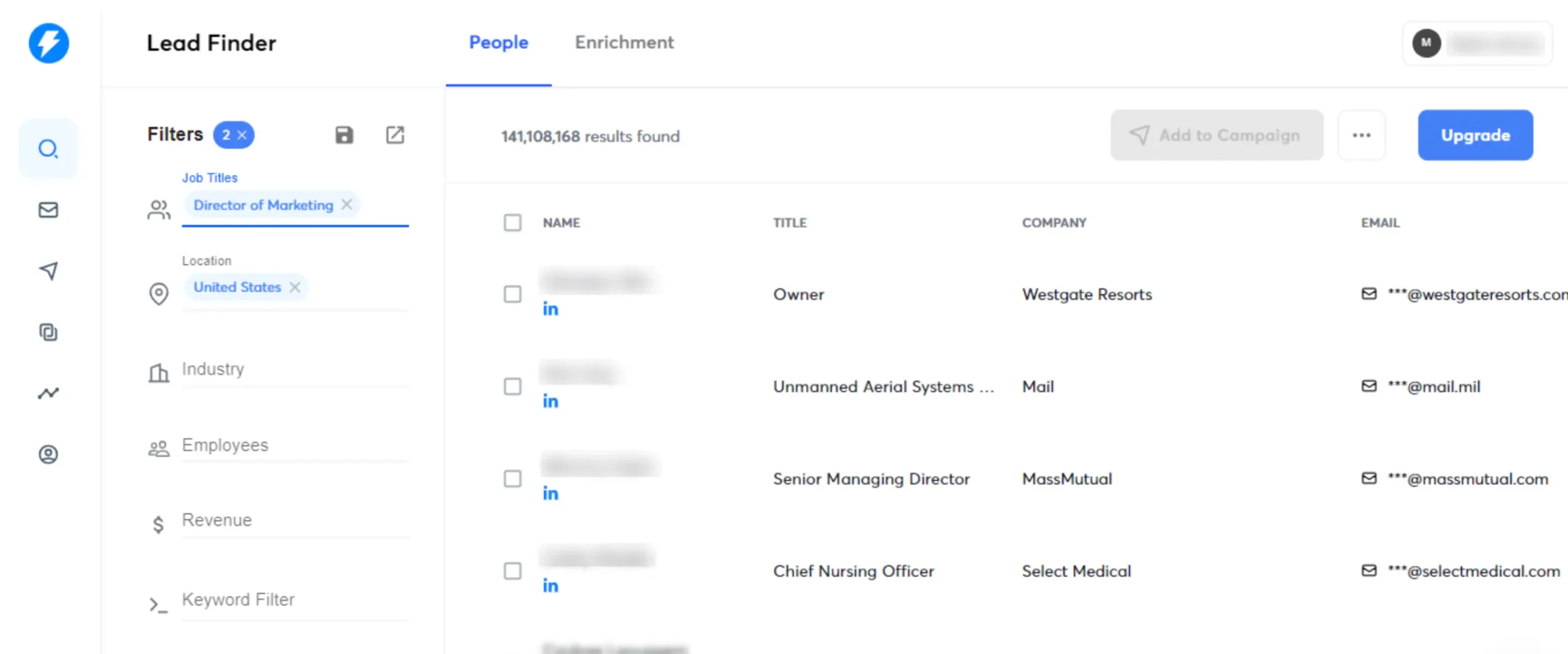Viewport: 1568px width, 654px height.
Task: Click the blue Upgrade button
Action: coord(1475,135)
